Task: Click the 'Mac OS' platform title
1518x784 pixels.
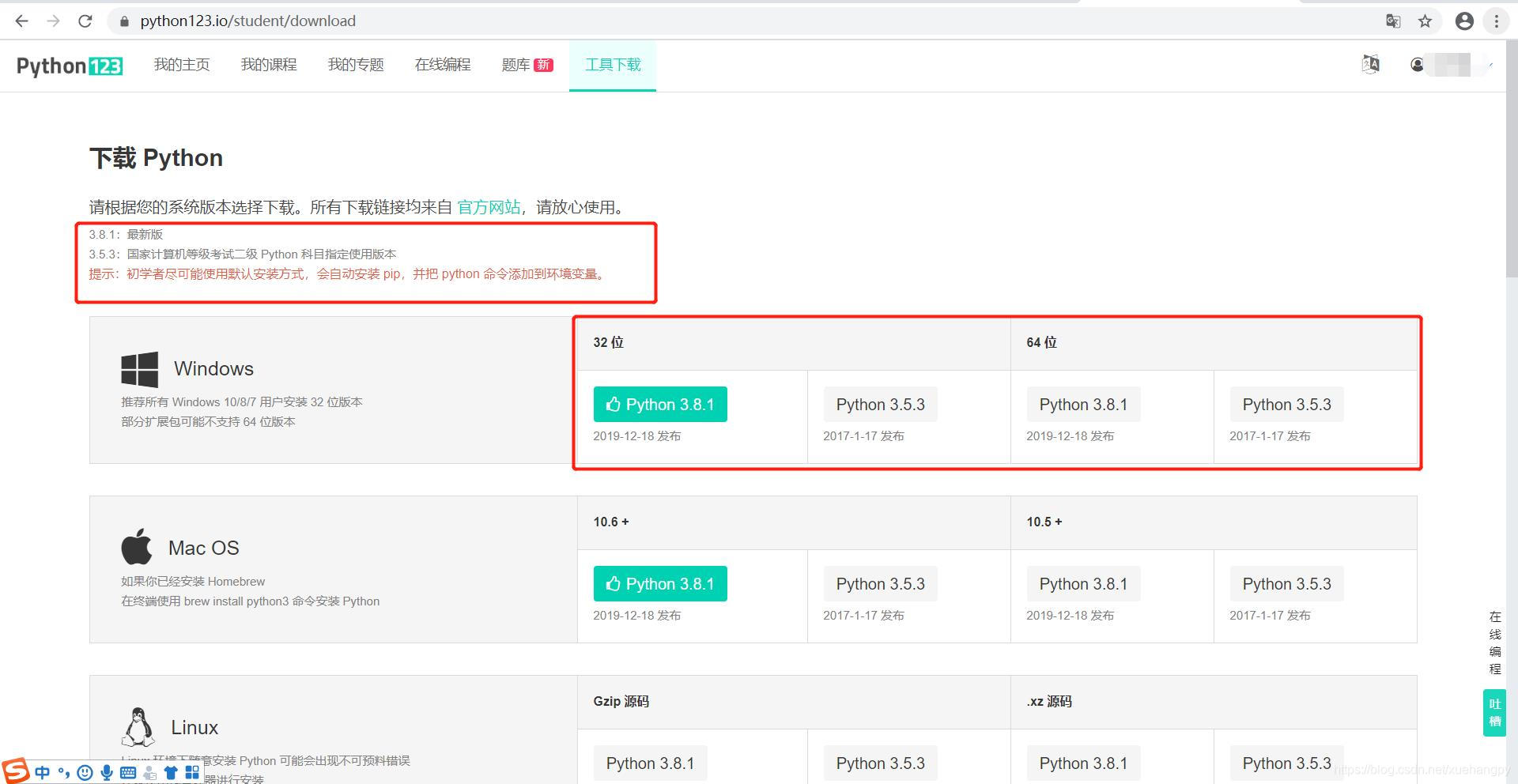Action: (x=203, y=548)
